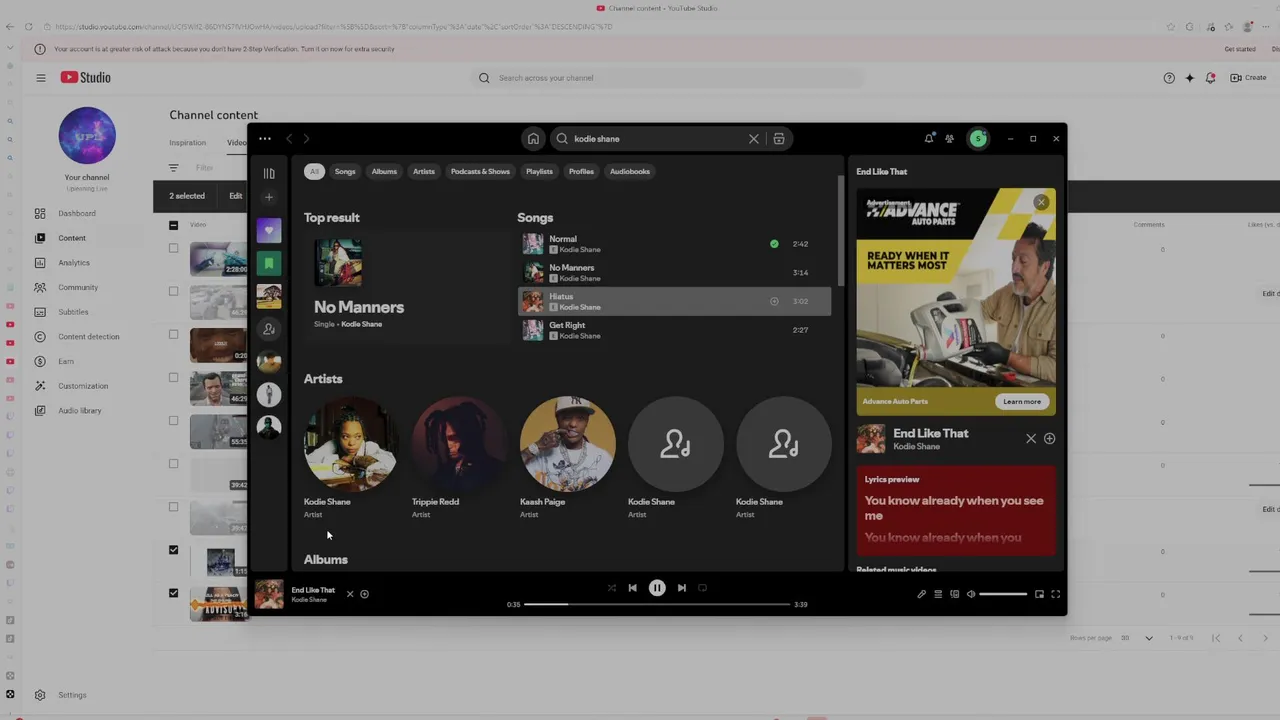Play No Manners in Songs list
Screen dimensions: 1280x720
click(674, 273)
